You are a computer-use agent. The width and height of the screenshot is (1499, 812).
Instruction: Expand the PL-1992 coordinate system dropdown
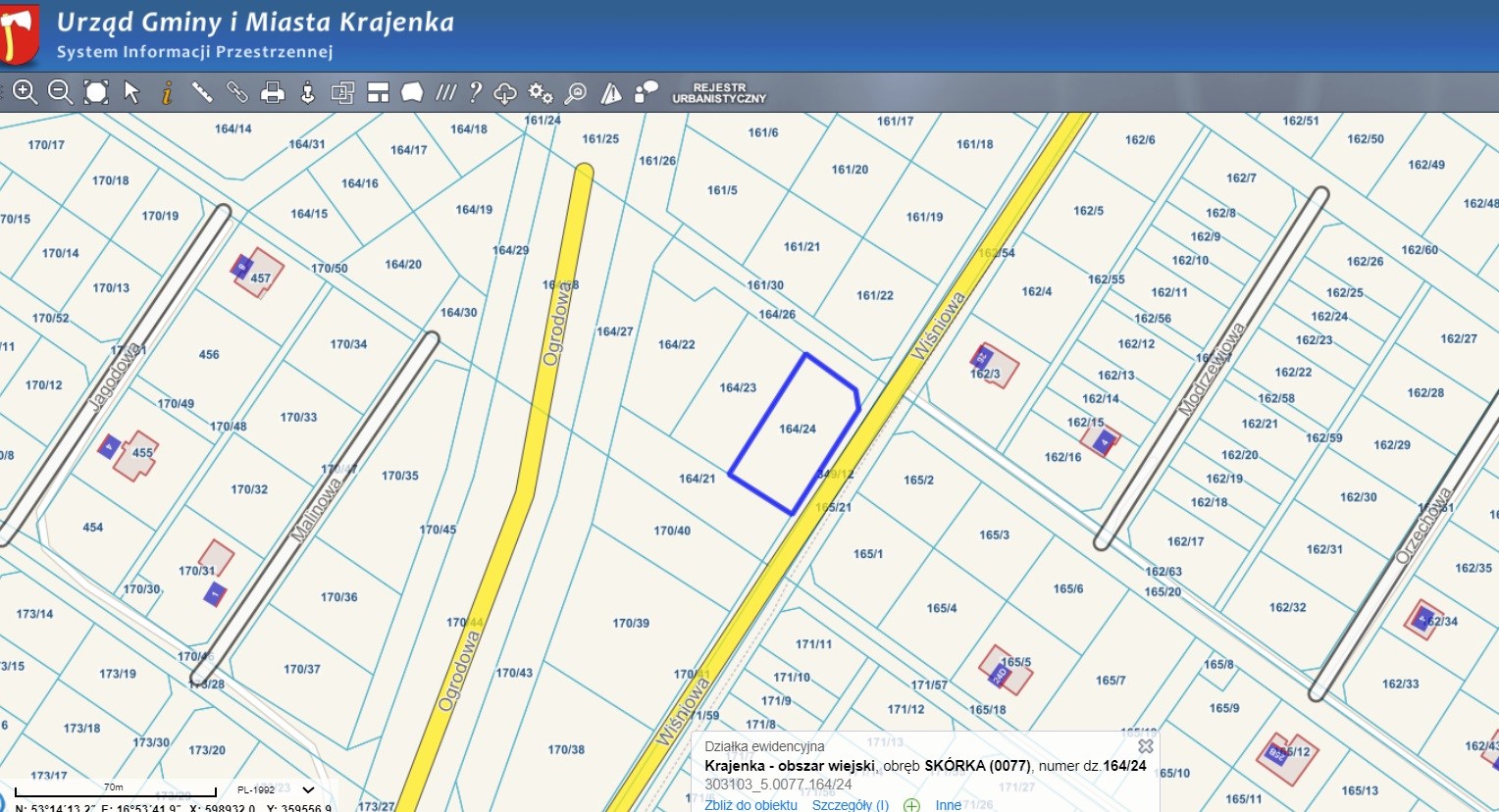(308, 789)
